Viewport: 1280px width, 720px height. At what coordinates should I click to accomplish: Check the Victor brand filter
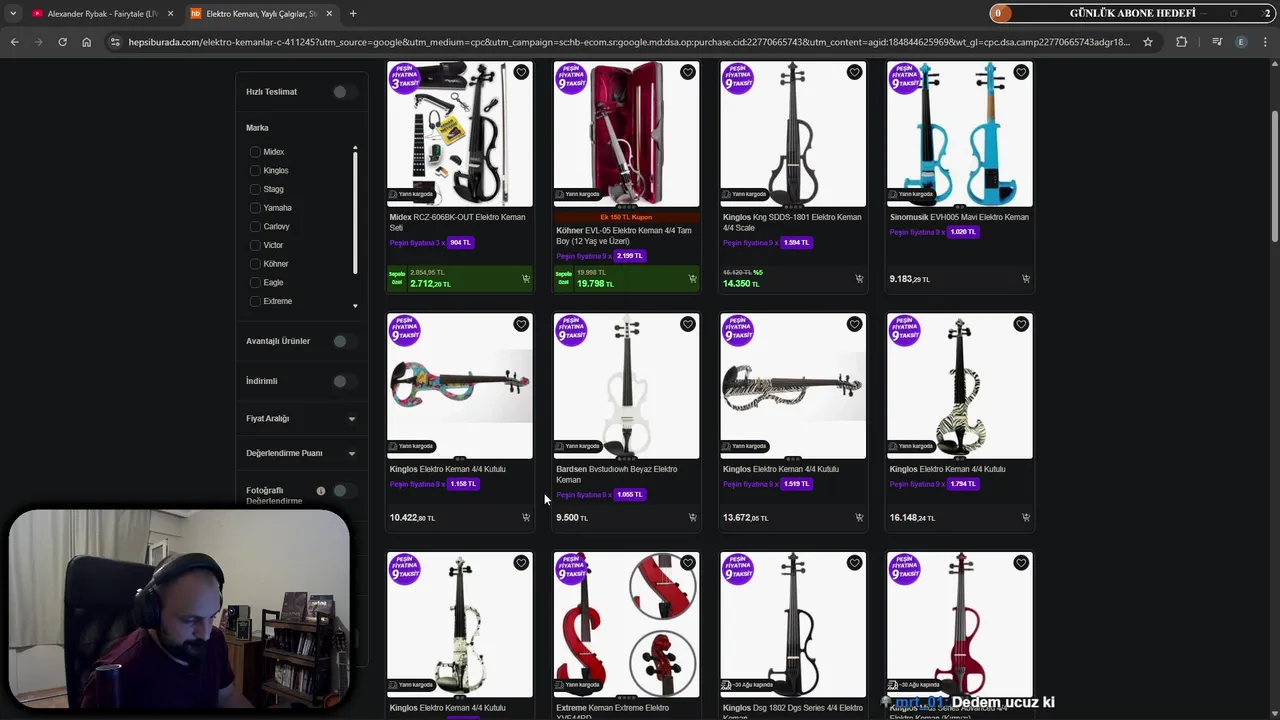tap(255, 245)
